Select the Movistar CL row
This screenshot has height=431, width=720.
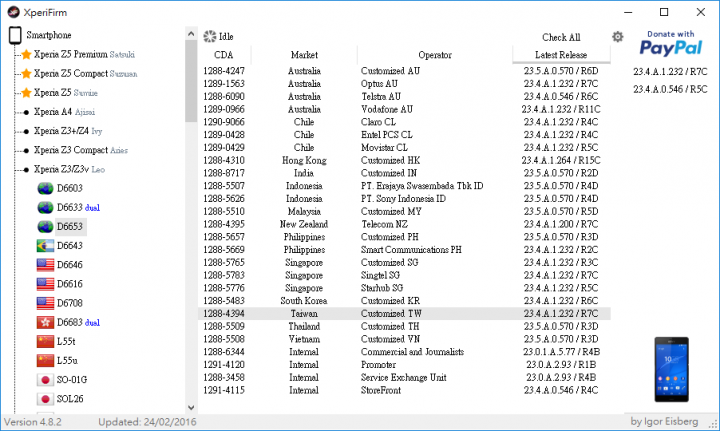[405, 148]
